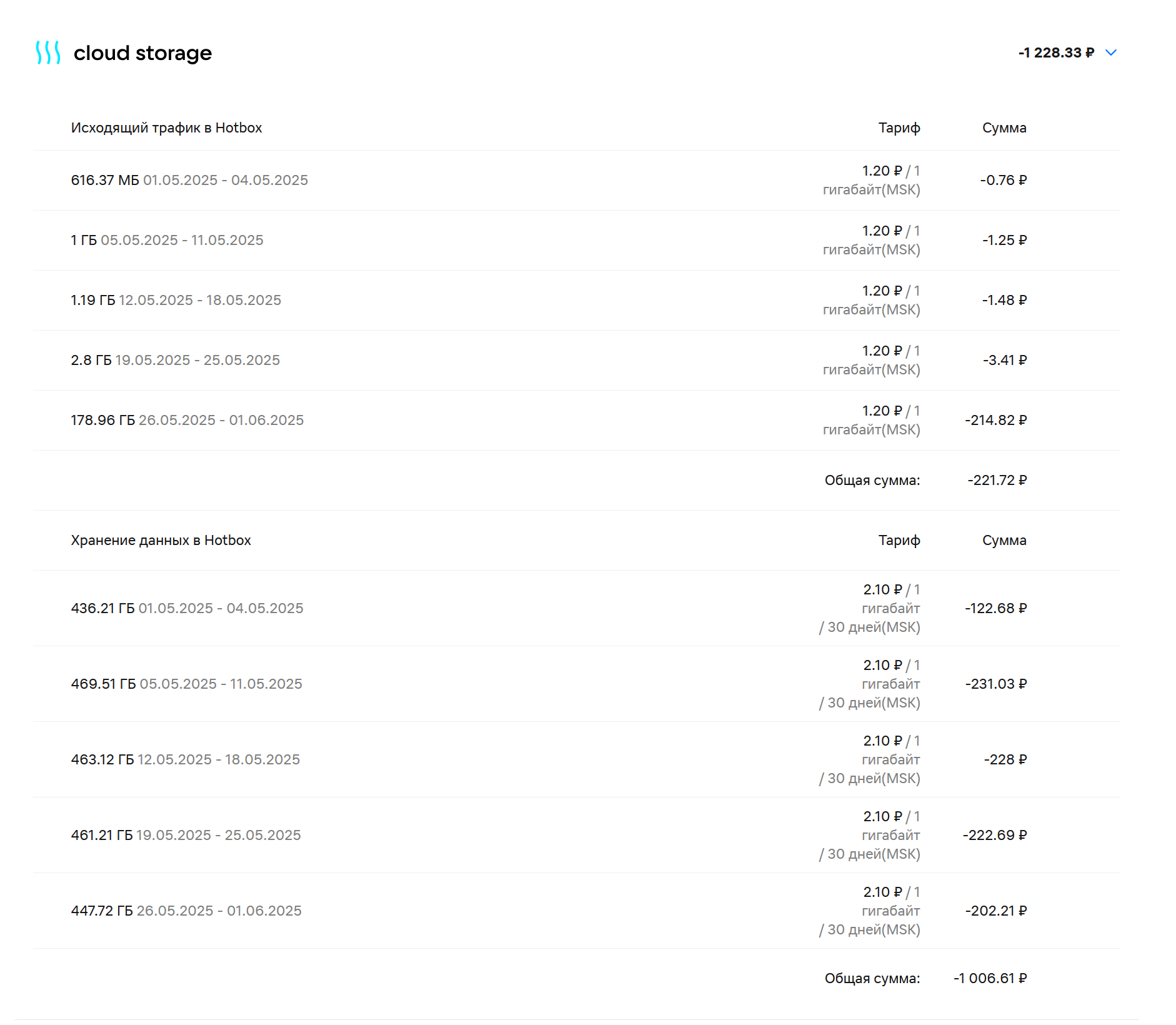
Task: Click Исходящий трафик в Hotbox header
Action: point(166,127)
